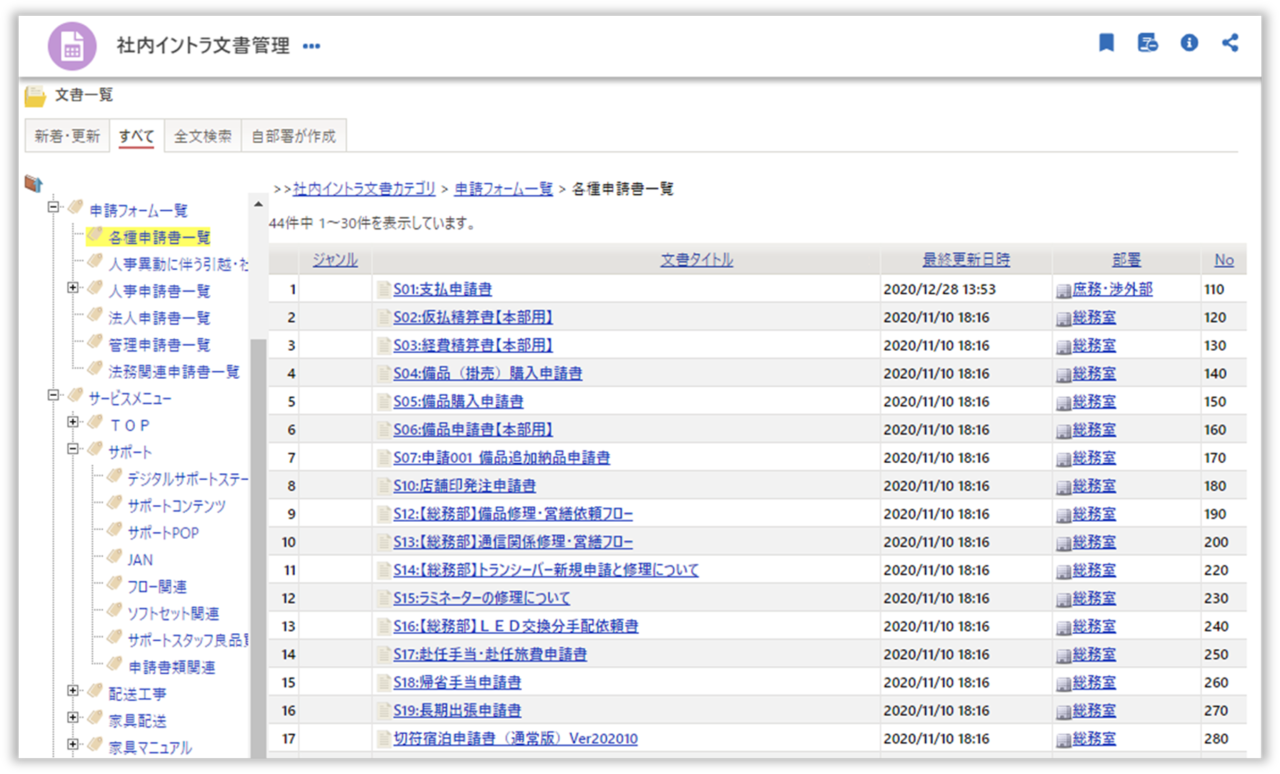This screenshot has height=774, width=1280.
Task: Click the book icon above the tree
Action: [x=34, y=184]
